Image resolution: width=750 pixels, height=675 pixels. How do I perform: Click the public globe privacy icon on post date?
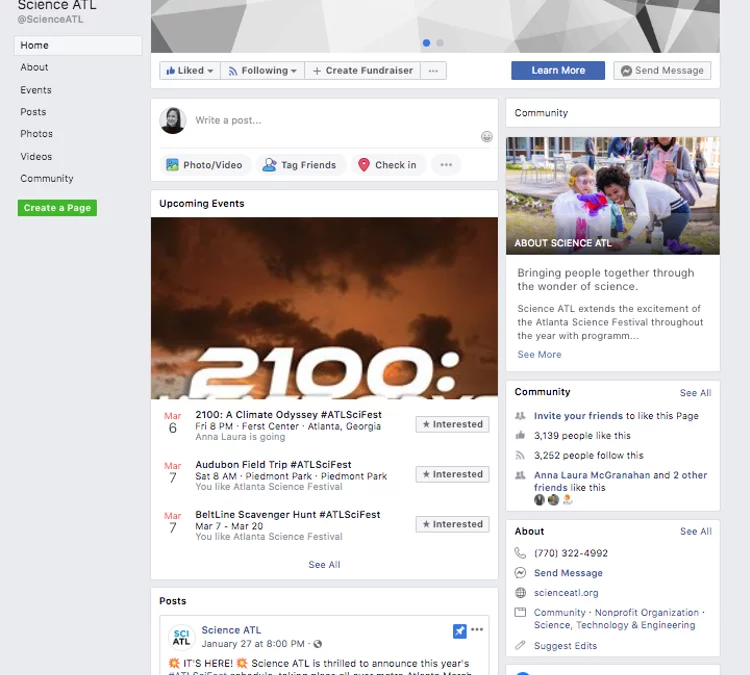(x=318, y=644)
